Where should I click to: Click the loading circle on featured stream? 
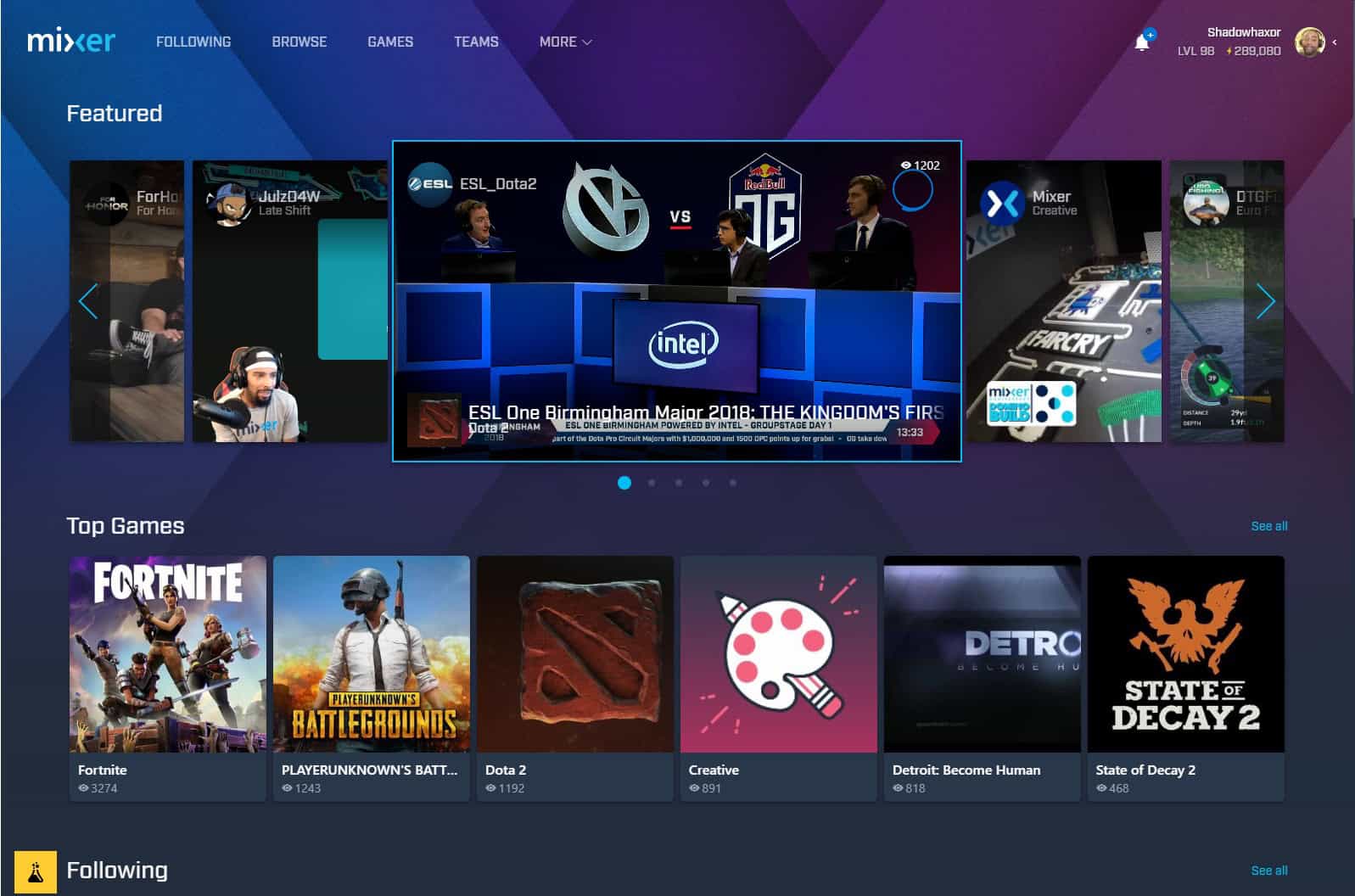(912, 191)
